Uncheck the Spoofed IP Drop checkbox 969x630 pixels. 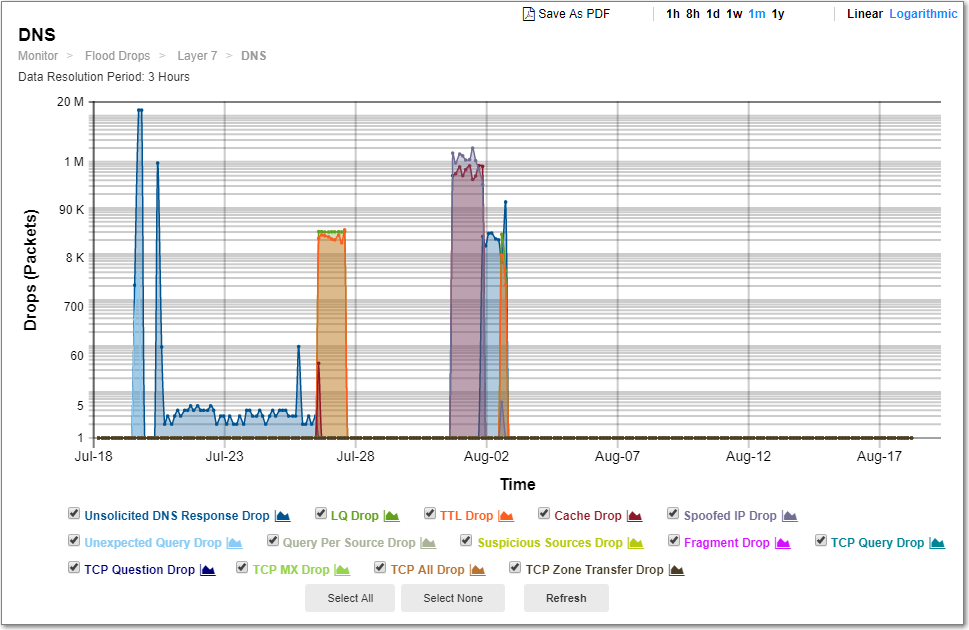[672, 514]
